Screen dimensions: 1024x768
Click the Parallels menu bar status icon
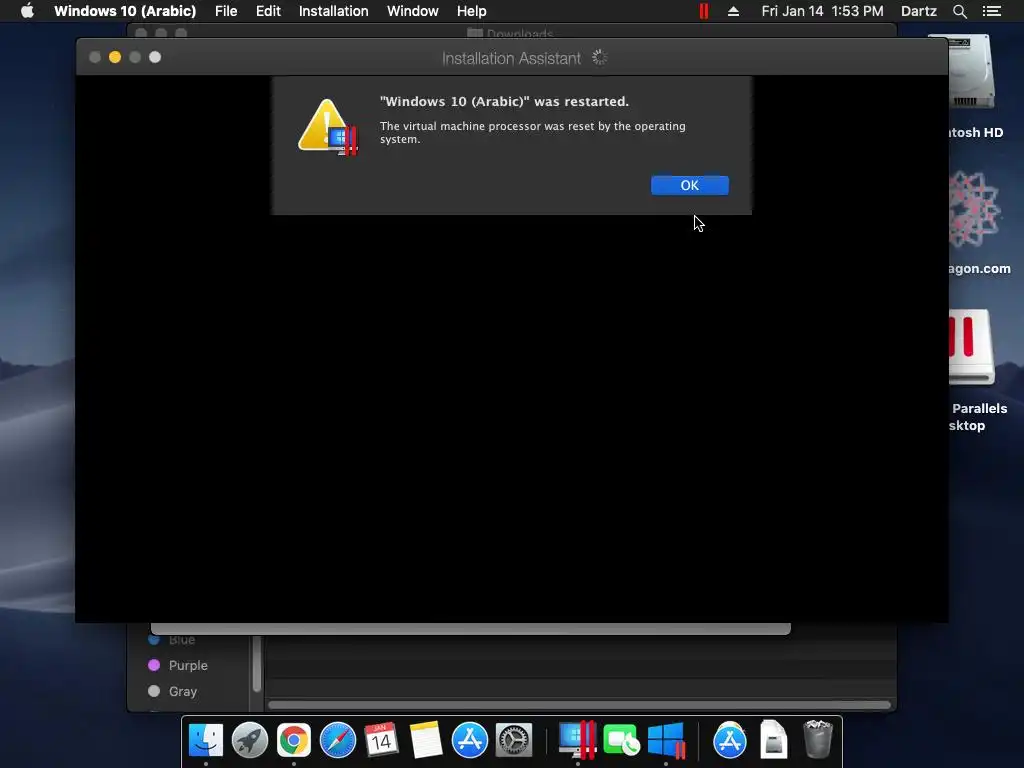[703, 11]
